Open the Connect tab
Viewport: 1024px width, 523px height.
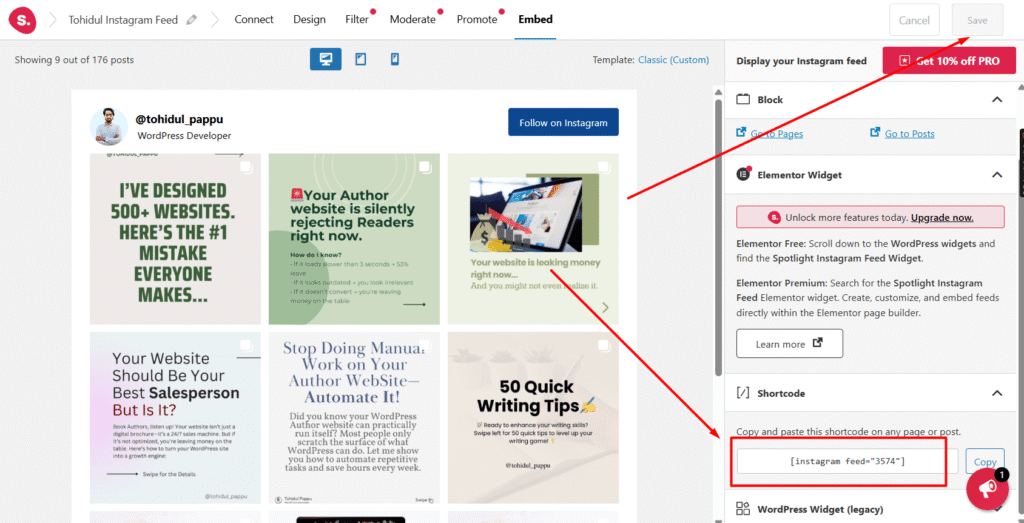254,20
